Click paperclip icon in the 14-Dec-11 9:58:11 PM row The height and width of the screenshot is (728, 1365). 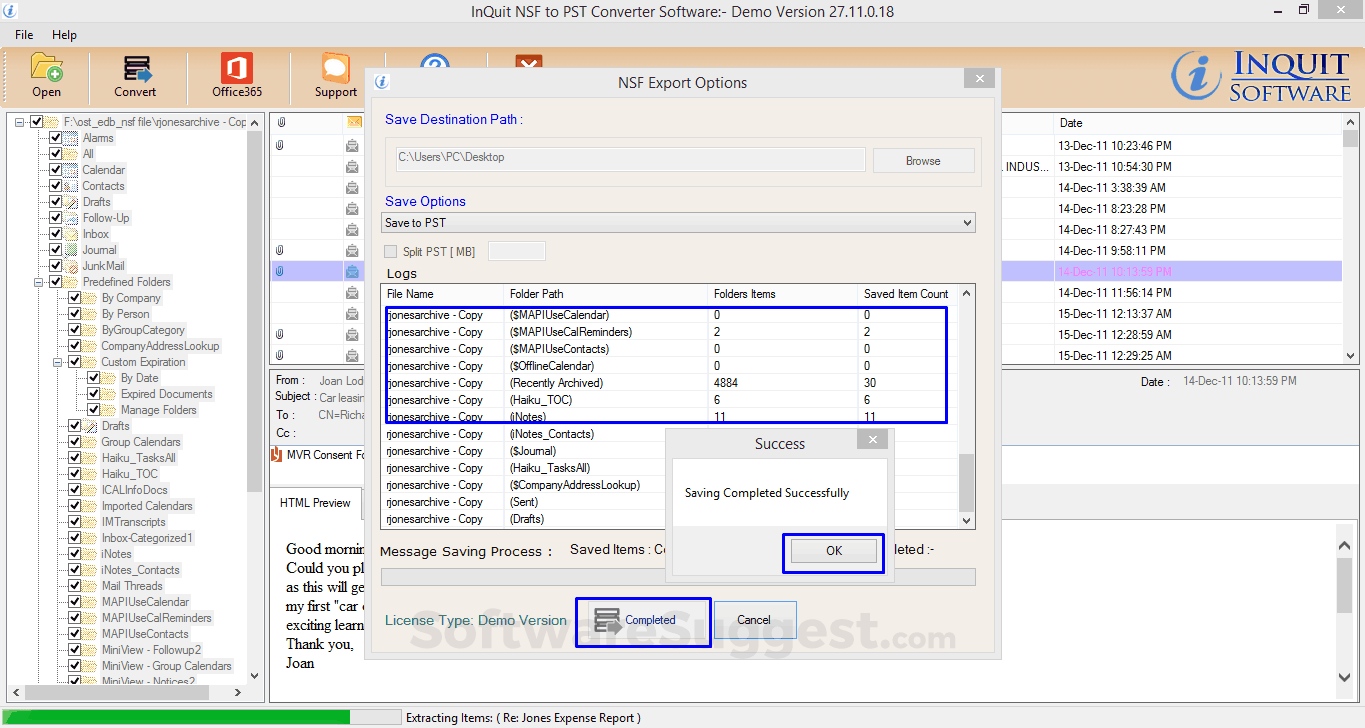coord(281,251)
